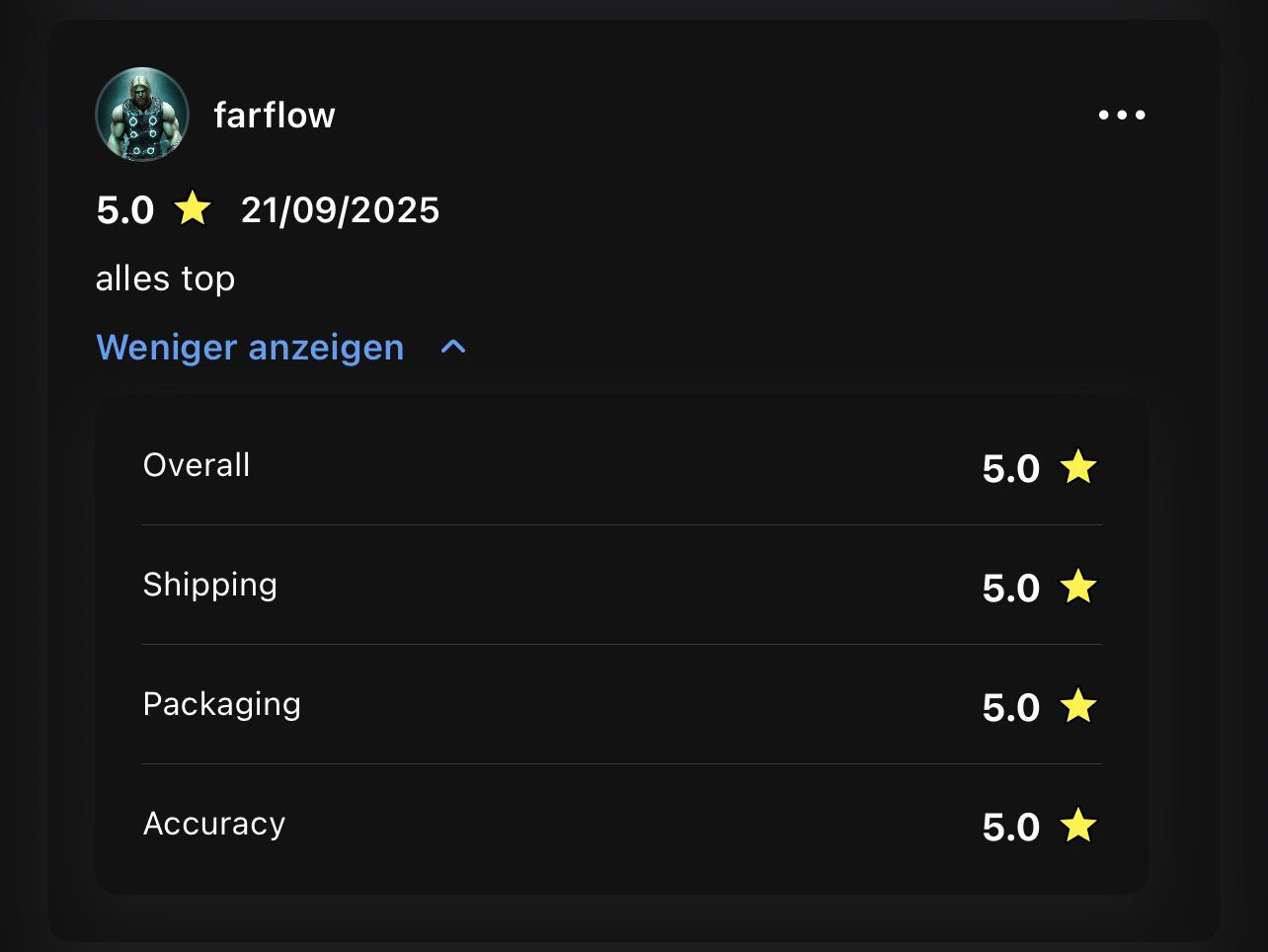
Task: Click the star next to the review's 5.0 rating
Action: (x=193, y=209)
